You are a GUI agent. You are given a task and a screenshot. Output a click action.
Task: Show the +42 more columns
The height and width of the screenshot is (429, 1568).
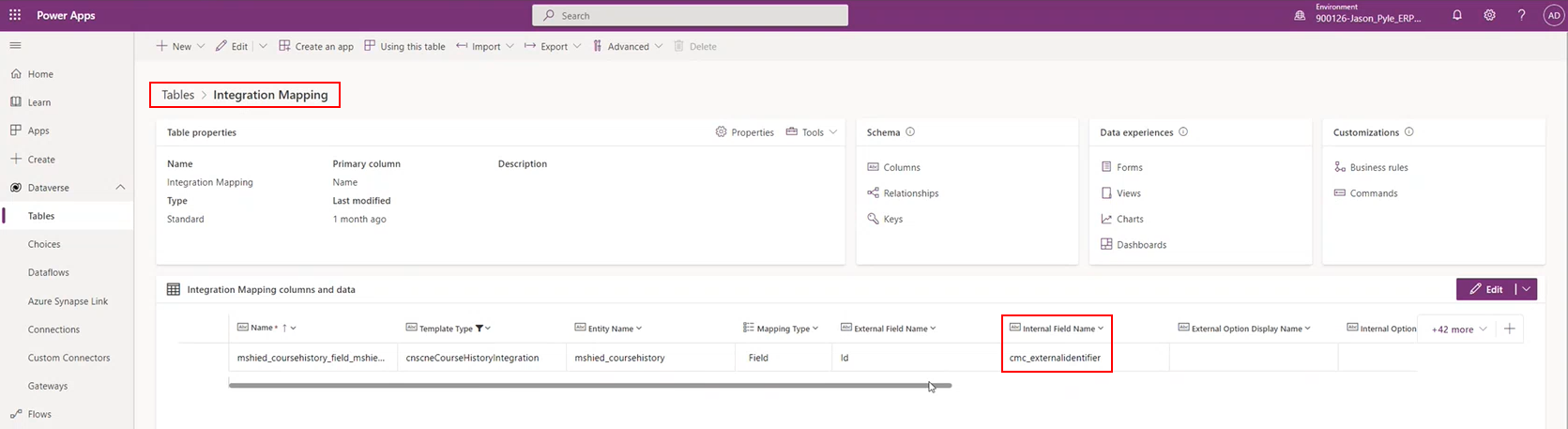(1458, 329)
